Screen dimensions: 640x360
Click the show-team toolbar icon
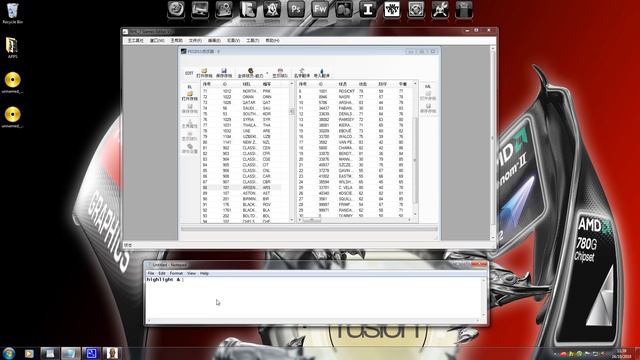(x=280, y=73)
